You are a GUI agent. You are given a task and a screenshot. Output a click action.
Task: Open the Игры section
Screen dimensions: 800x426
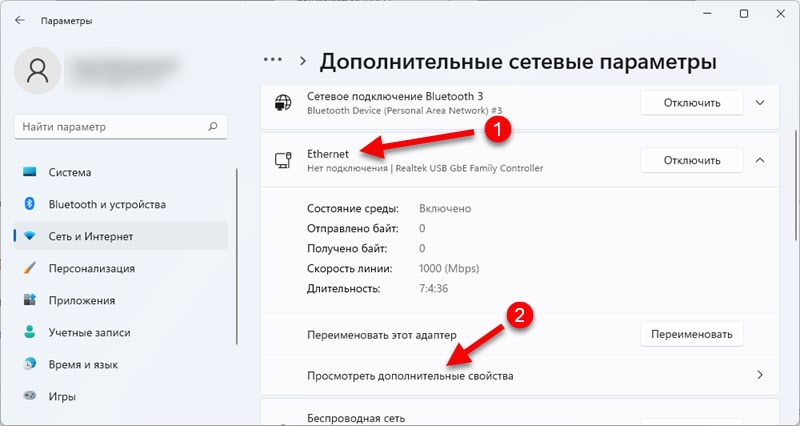click(x=62, y=396)
